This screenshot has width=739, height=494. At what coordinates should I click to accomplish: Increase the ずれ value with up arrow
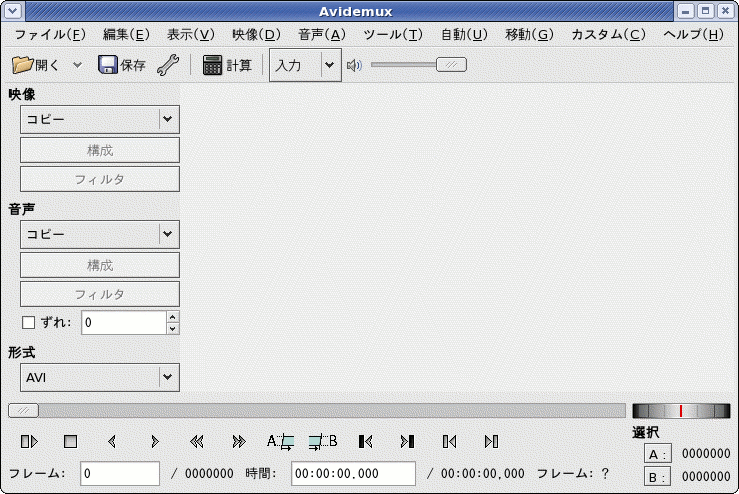coord(173,317)
